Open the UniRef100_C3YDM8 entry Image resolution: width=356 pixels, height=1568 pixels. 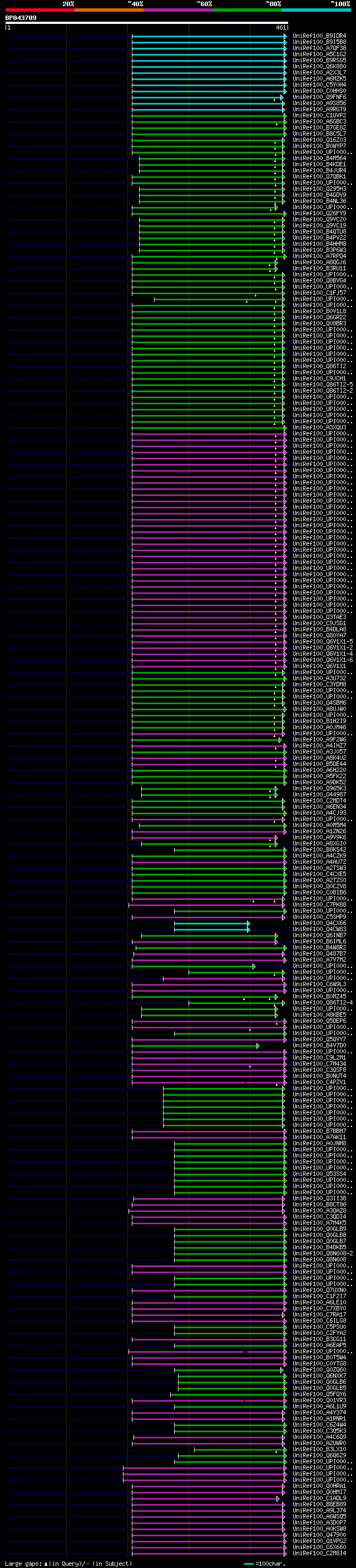(319, 684)
